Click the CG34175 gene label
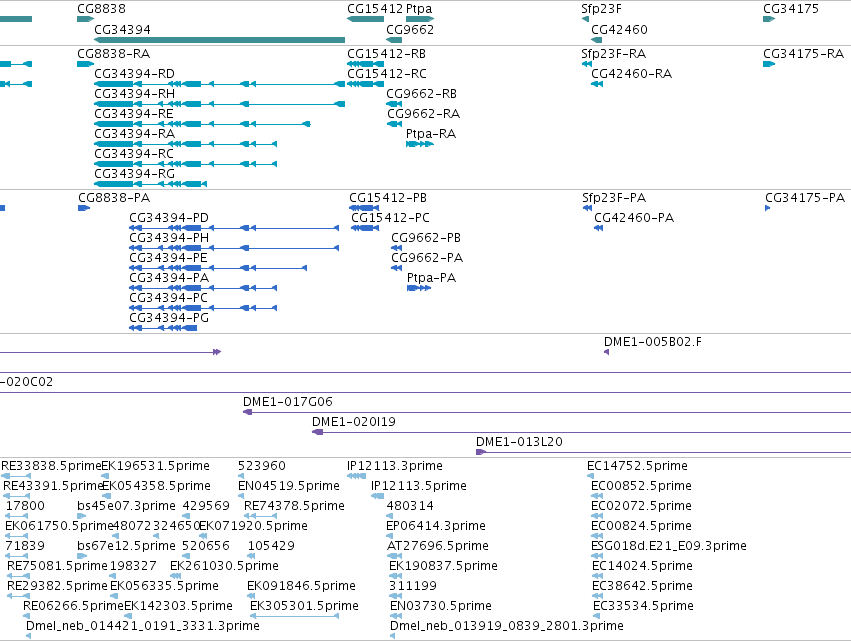Viewport: 851px width, 641px height. [791, 9]
